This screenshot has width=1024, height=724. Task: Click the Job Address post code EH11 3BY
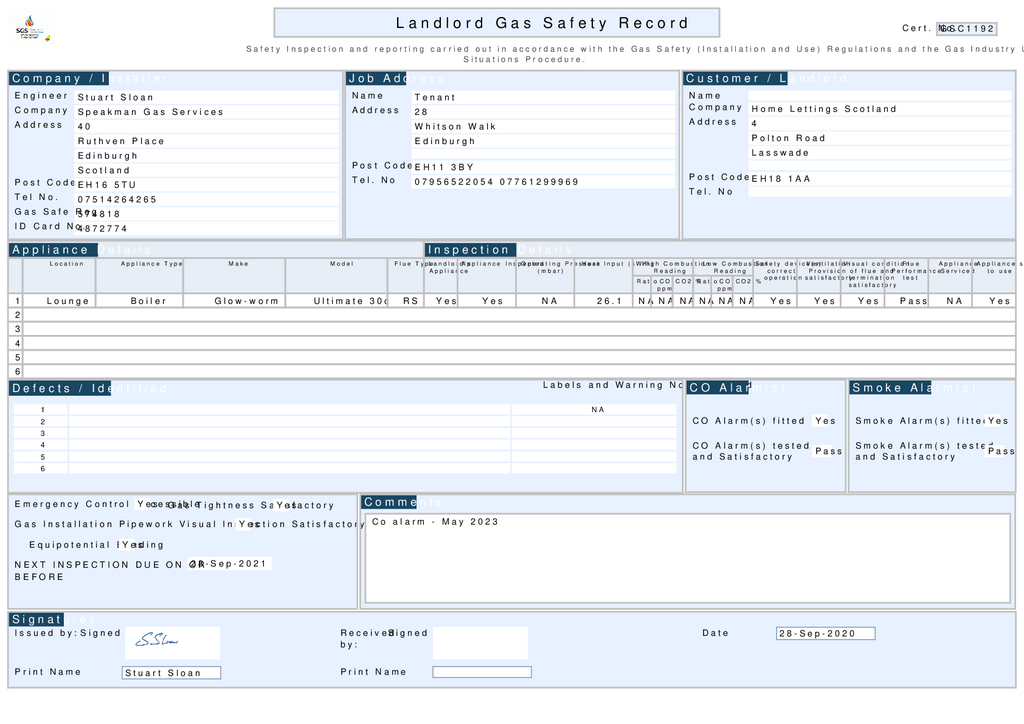click(x=544, y=167)
